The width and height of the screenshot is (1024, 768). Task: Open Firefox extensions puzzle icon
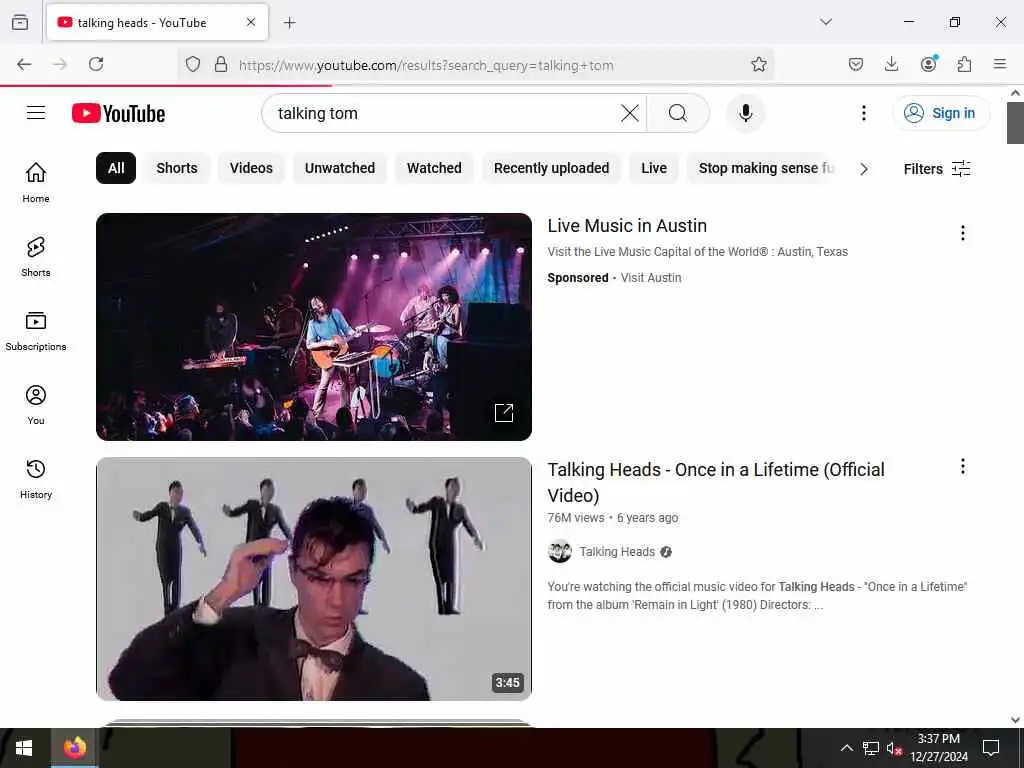point(964,64)
